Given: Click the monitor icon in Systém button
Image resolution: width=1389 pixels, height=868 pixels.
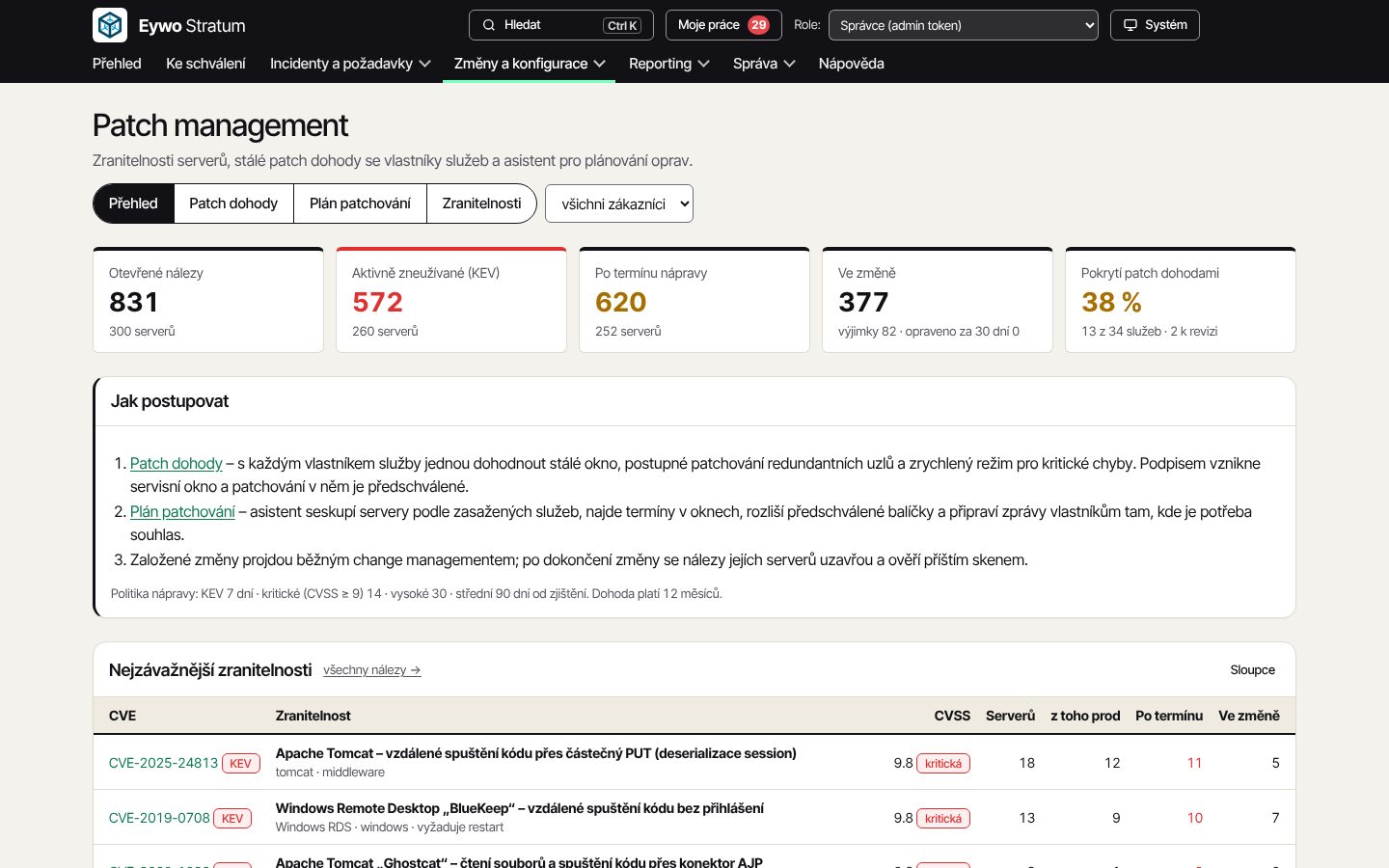Looking at the screenshot, I should 1130,25.
